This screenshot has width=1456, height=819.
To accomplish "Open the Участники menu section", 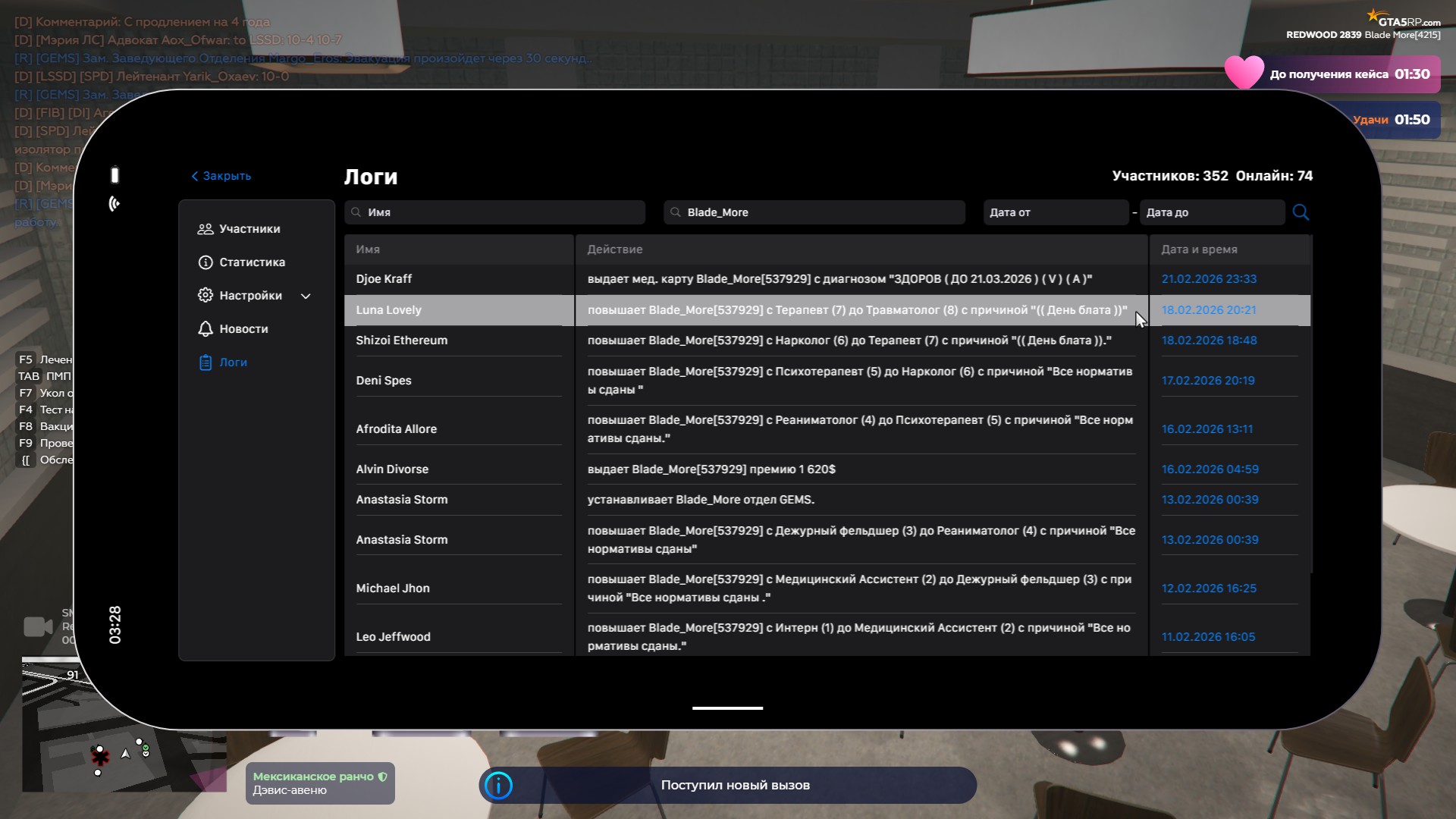I will [249, 229].
